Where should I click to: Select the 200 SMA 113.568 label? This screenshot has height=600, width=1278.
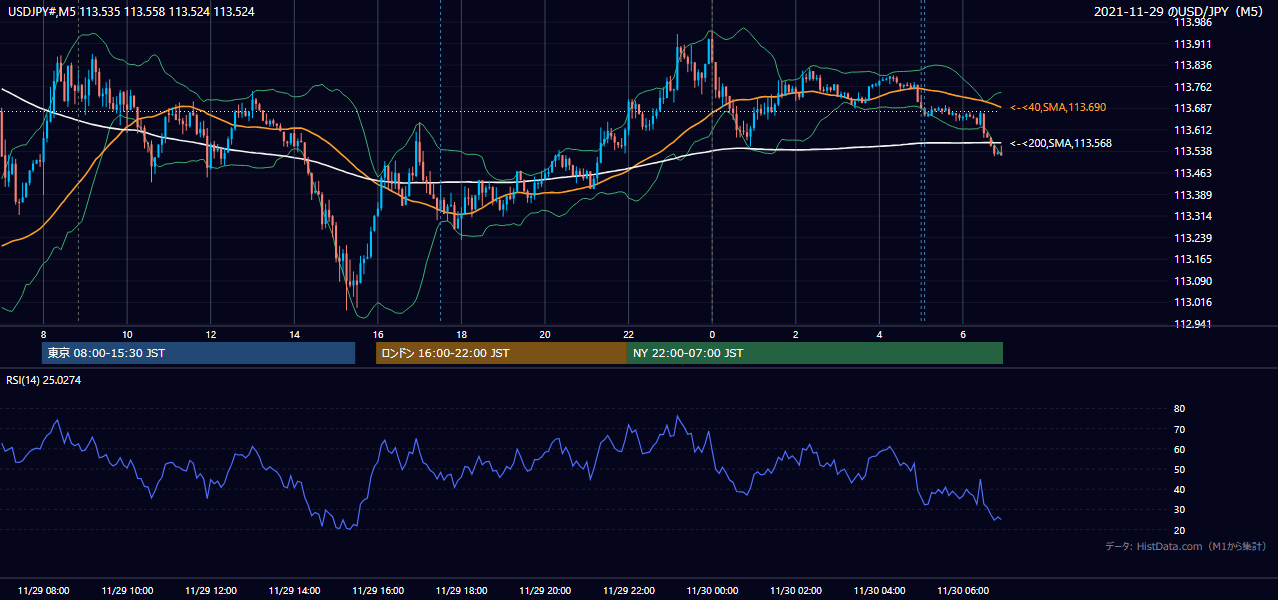click(1061, 144)
